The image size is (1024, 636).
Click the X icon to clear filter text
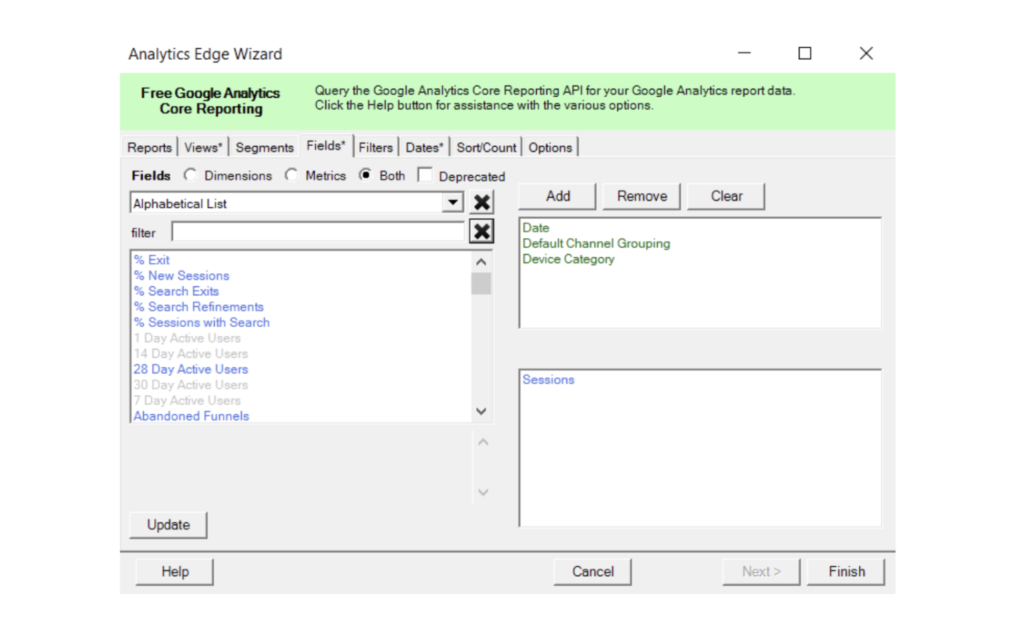click(x=482, y=232)
